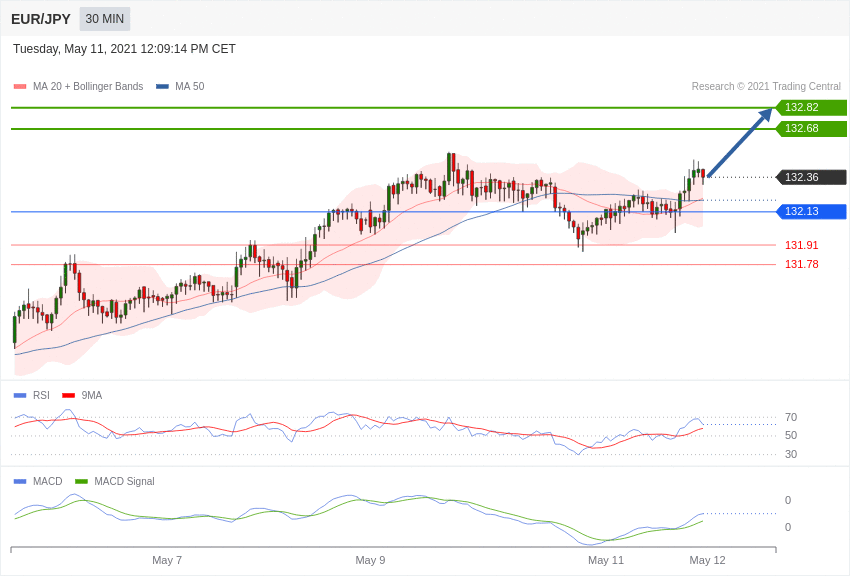Click the May 11 date axis label
Screen dimensions: 850x576
click(606, 560)
